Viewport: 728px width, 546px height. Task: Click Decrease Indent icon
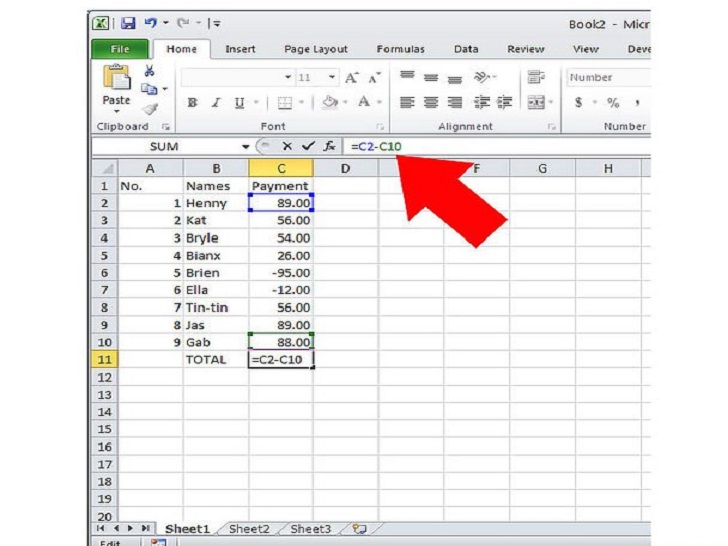pos(481,102)
